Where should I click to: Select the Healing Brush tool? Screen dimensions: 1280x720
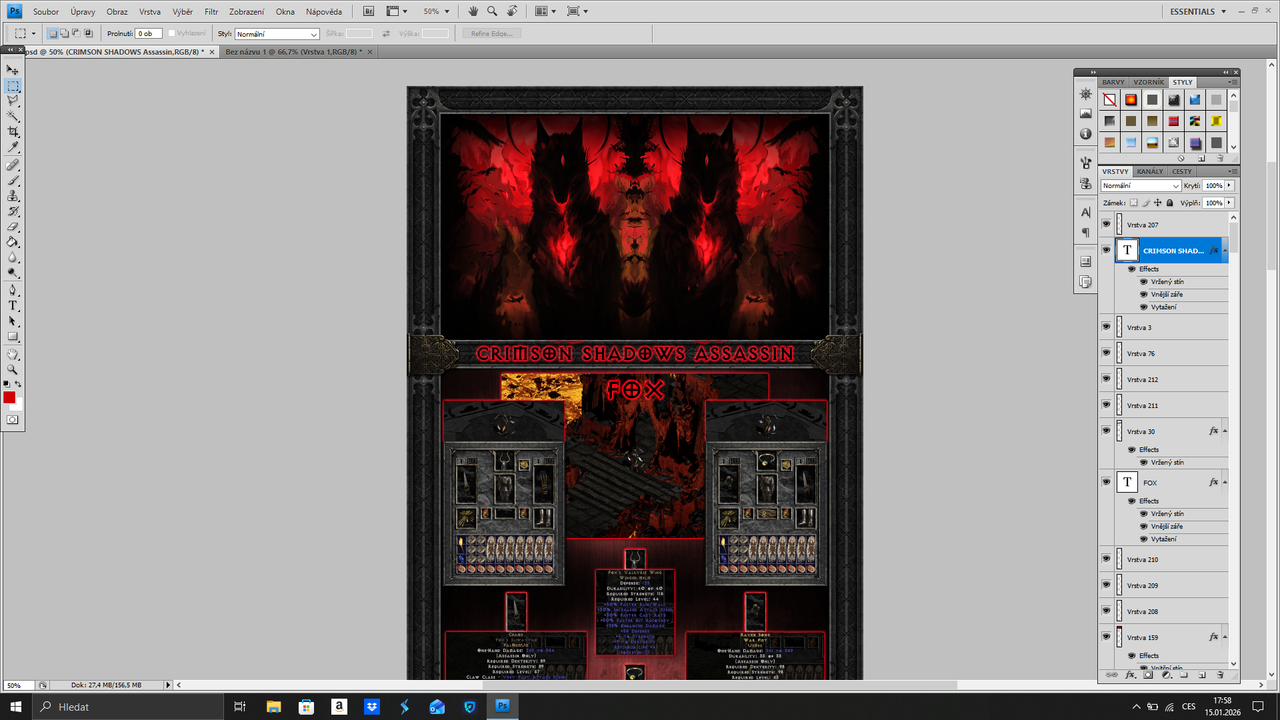[13, 165]
